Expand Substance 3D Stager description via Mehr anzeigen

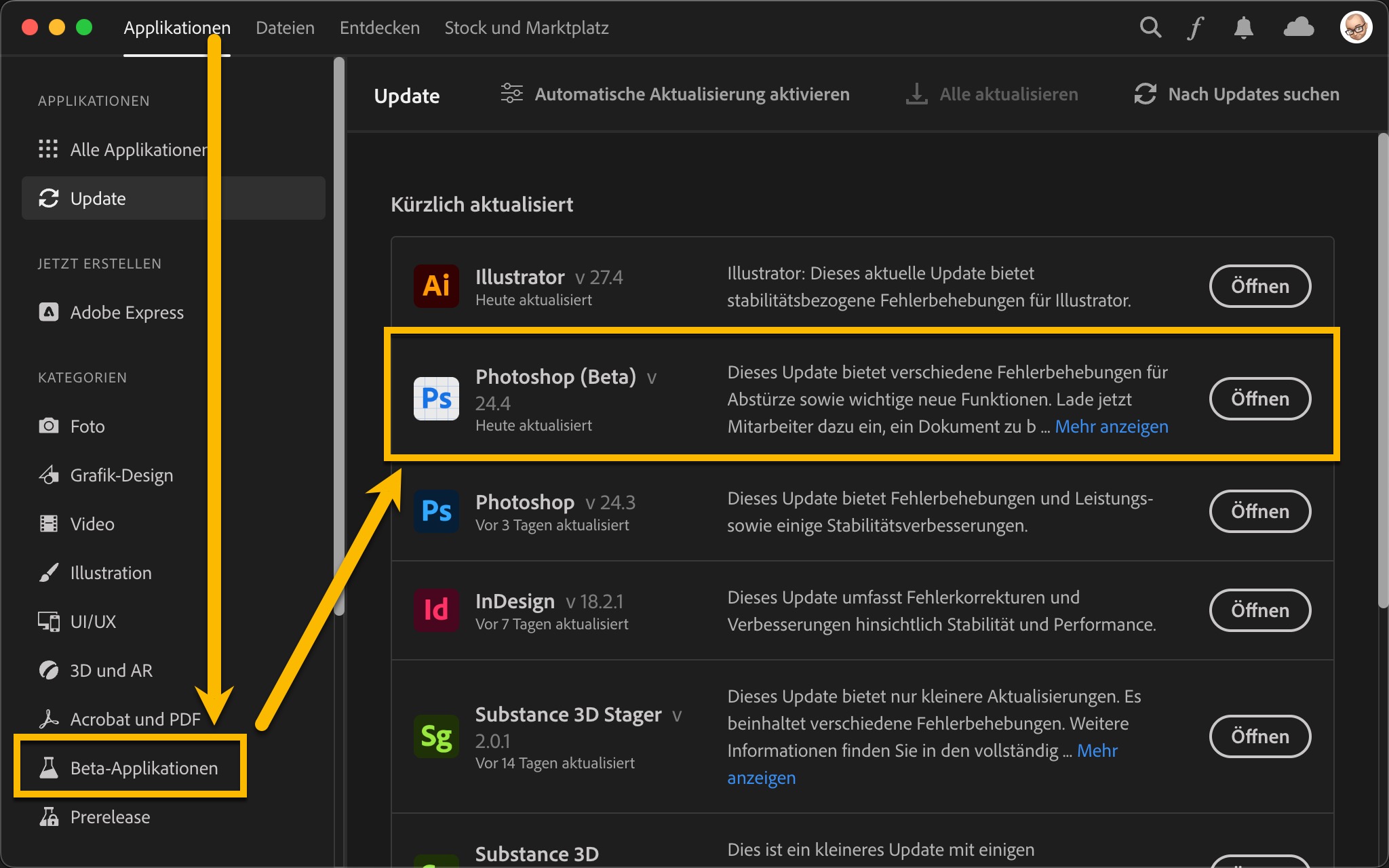click(1097, 751)
